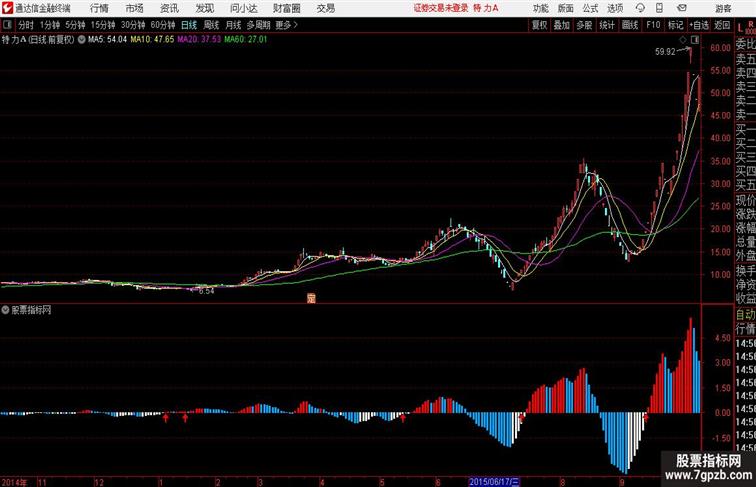Open F10 company info

(x=653, y=25)
